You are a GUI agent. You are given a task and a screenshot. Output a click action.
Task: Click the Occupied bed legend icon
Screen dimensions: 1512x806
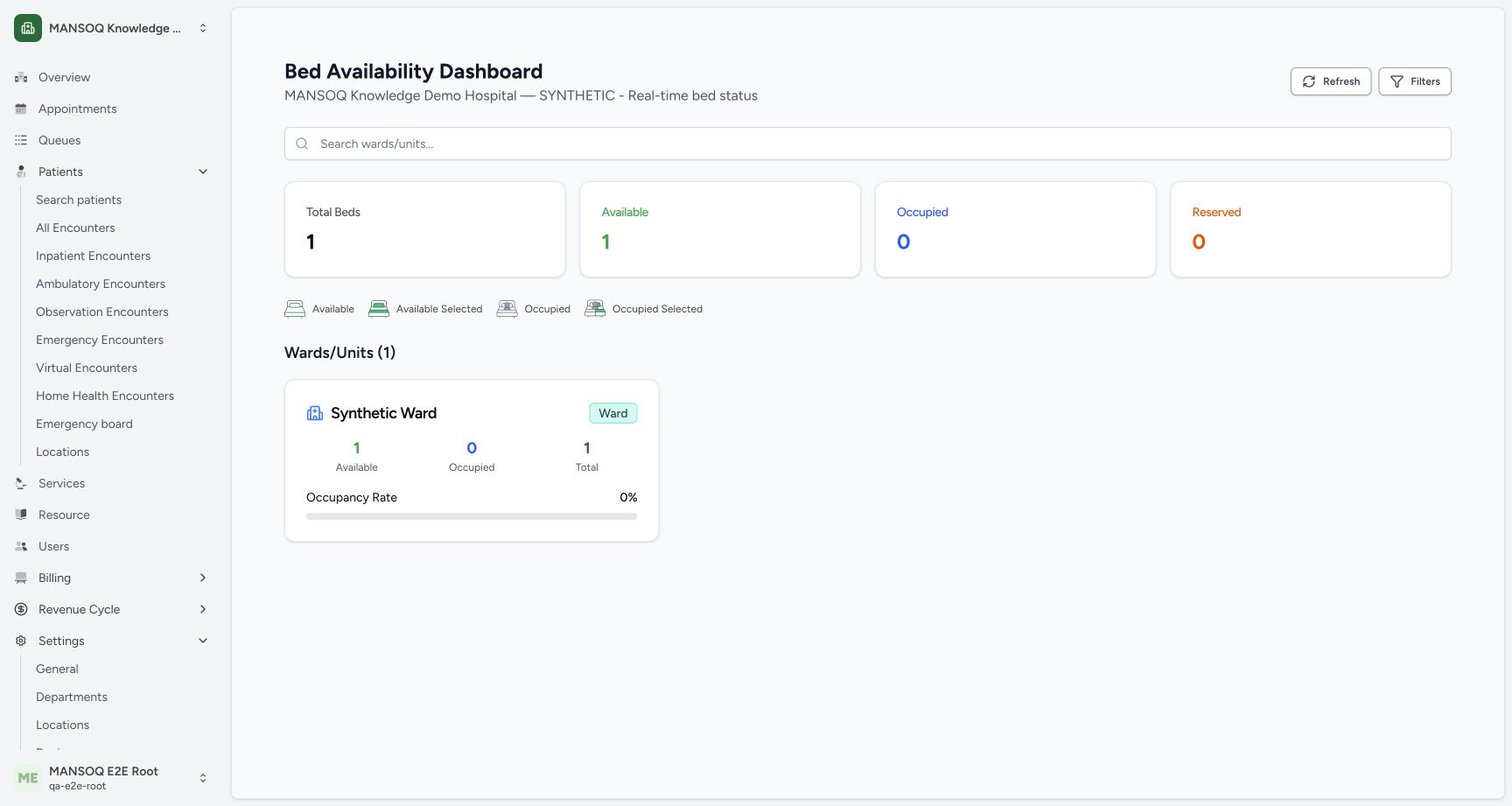tap(507, 309)
